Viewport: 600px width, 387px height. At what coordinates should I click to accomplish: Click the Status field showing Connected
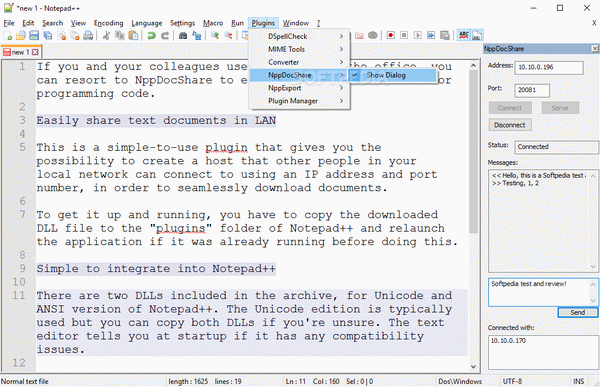tap(556, 147)
